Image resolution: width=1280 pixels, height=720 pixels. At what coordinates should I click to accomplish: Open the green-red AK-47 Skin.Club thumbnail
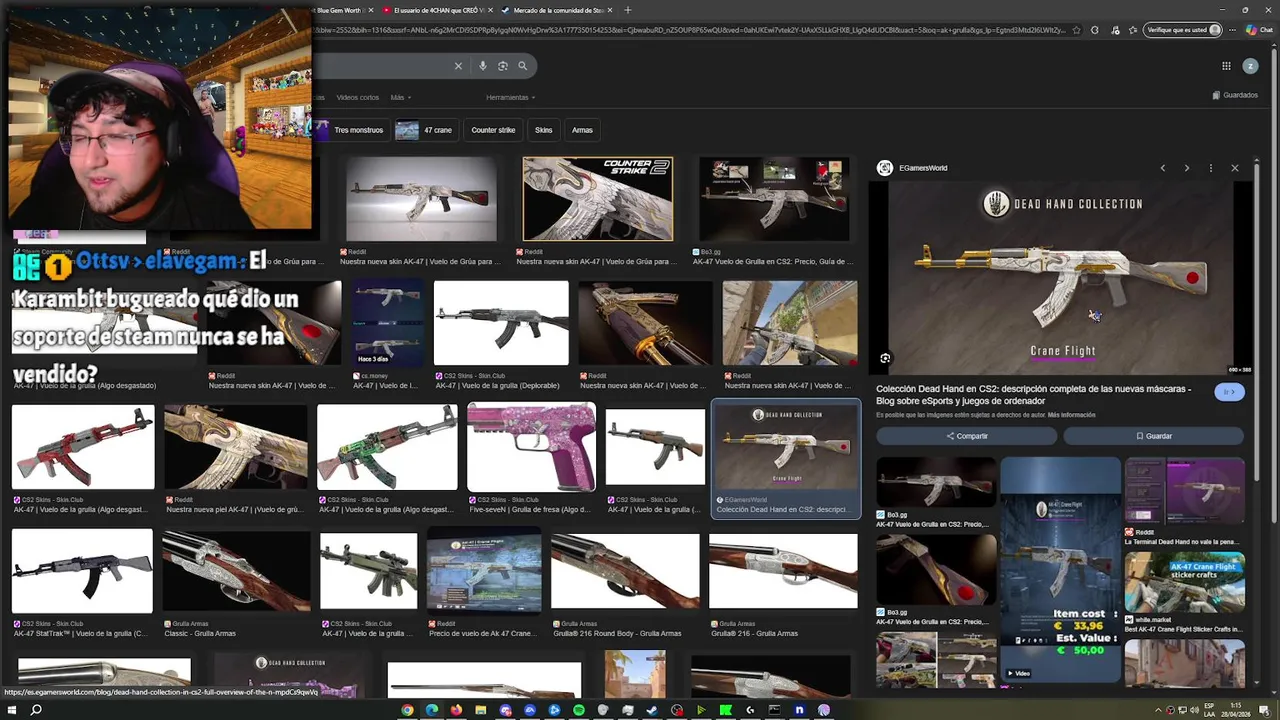click(x=387, y=447)
